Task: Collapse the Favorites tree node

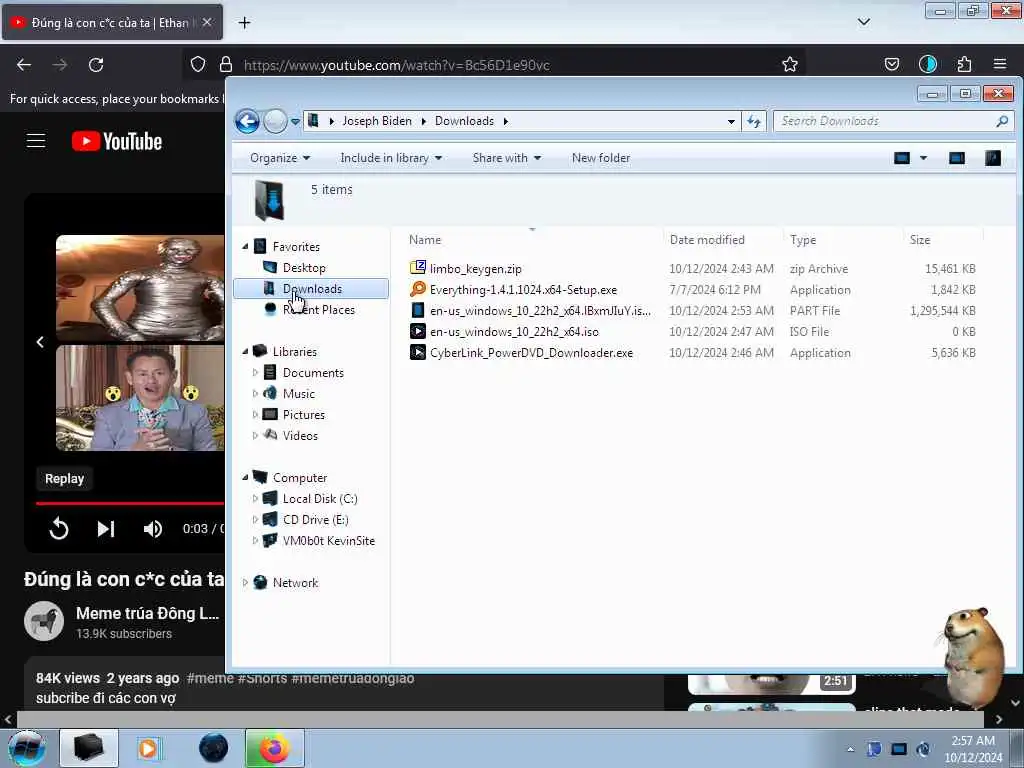Action: tap(245, 246)
